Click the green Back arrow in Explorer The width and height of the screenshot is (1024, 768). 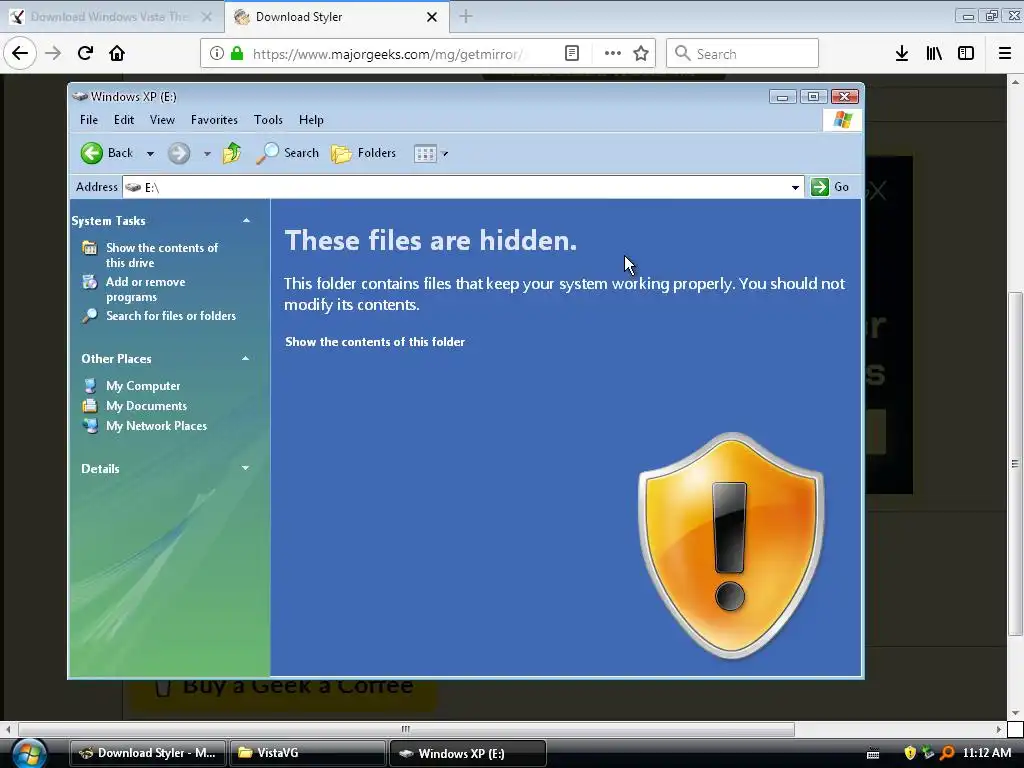[x=92, y=153]
